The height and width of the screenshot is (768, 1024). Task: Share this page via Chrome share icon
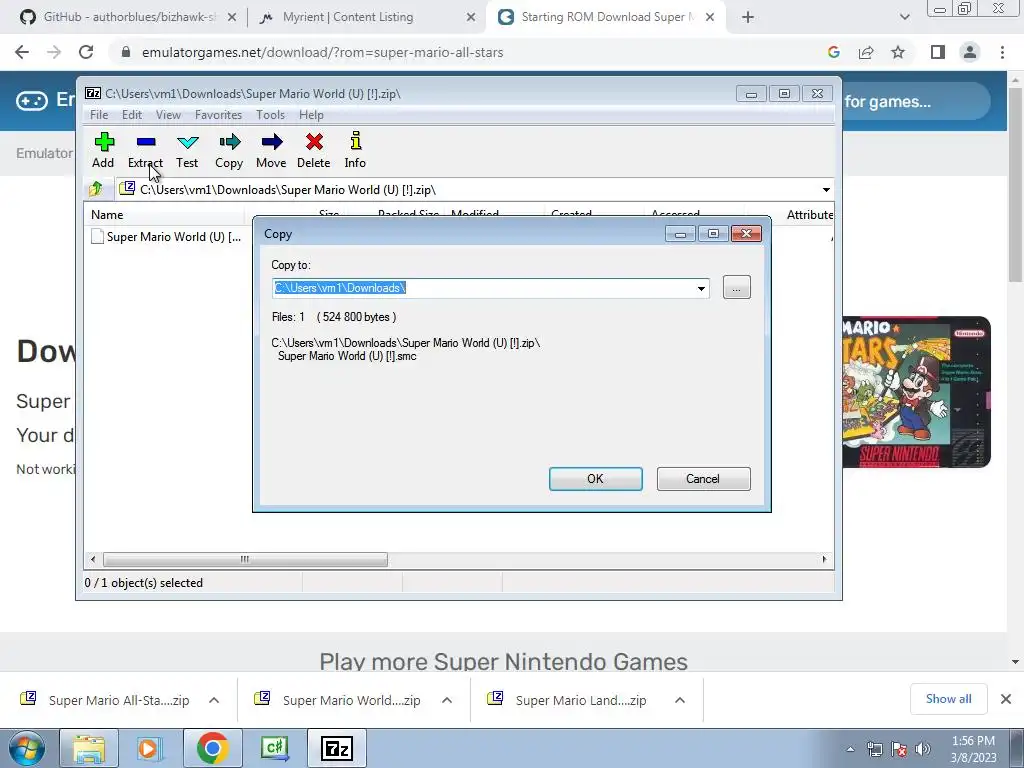coord(866,52)
